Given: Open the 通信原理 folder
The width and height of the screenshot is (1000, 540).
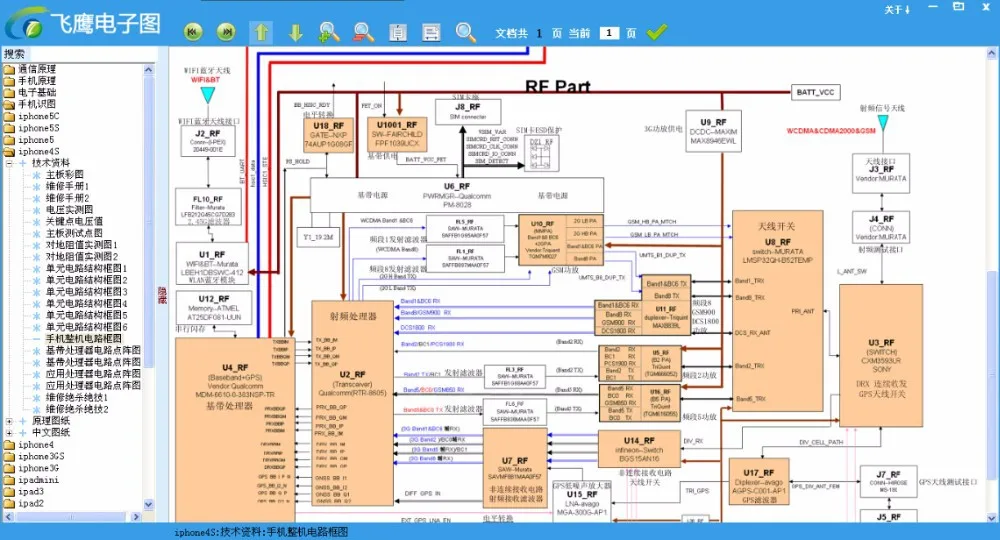Looking at the screenshot, I should coord(36,69).
